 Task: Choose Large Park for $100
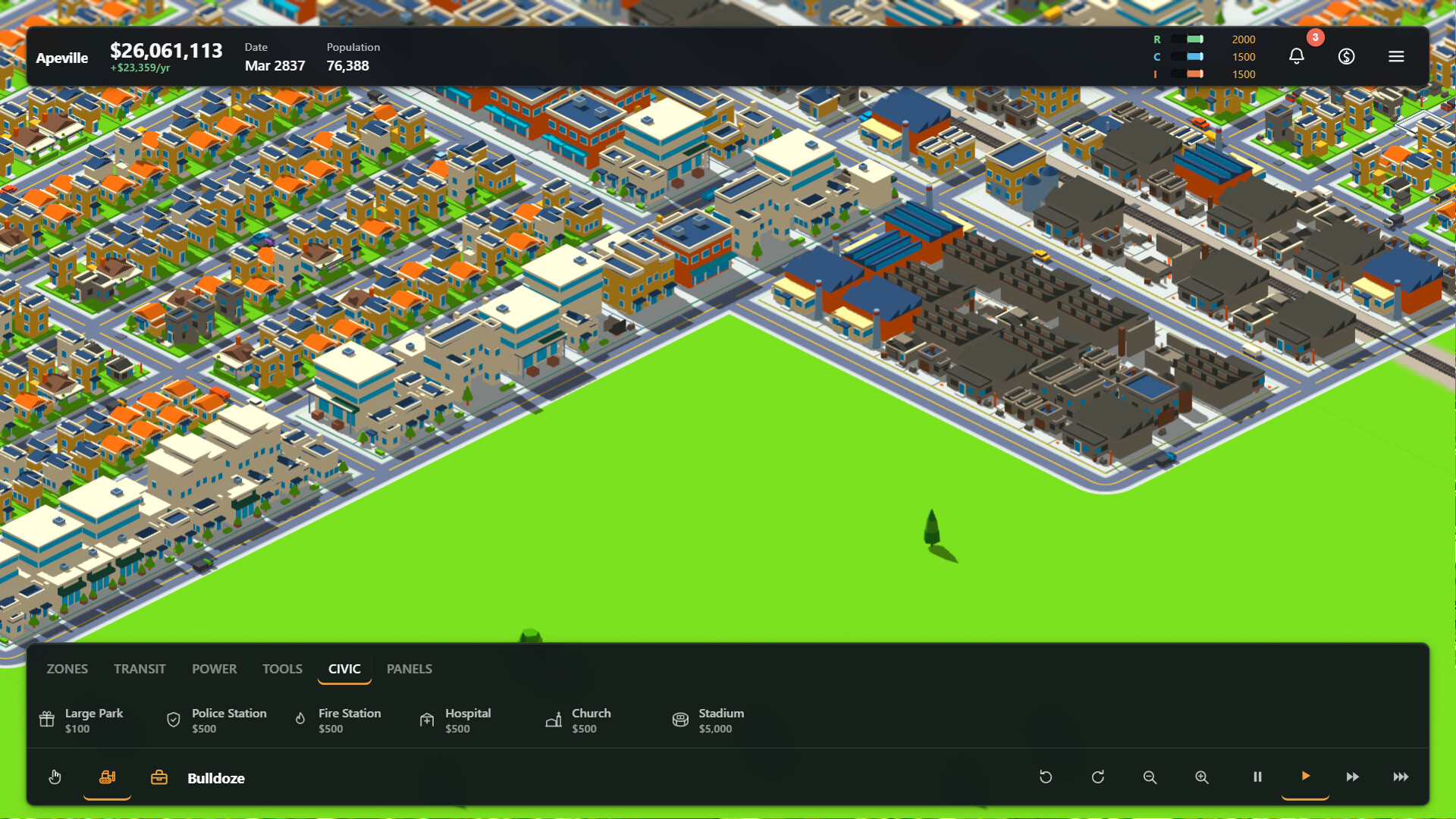[x=82, y=720]
